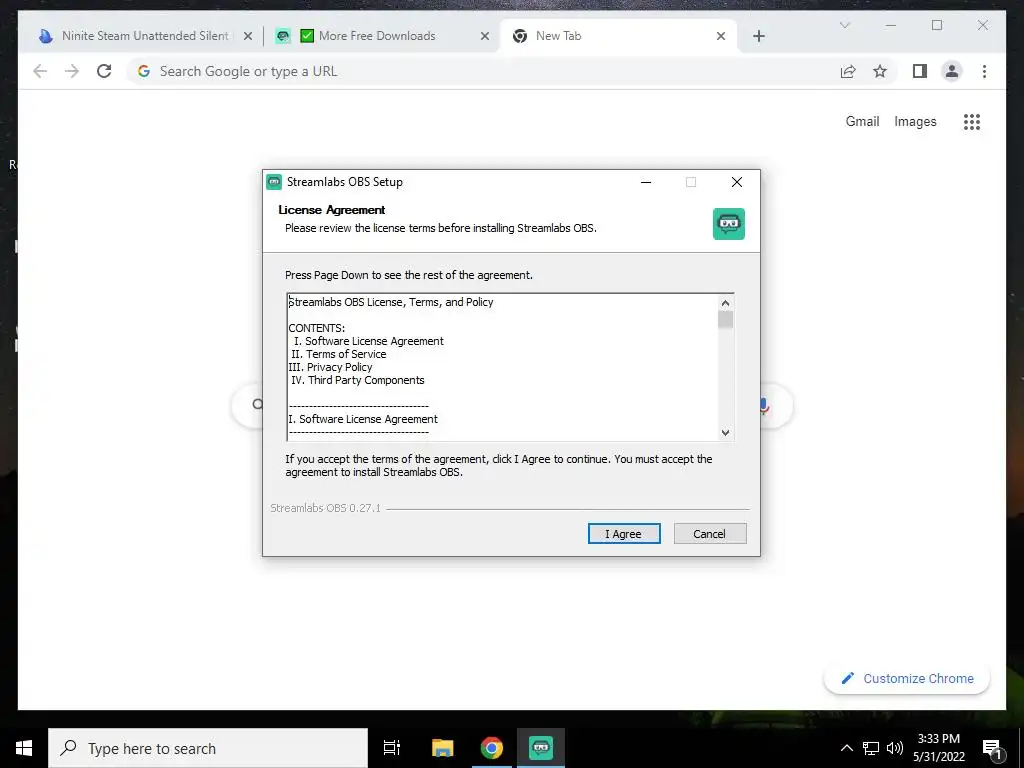This screenshot has width=1024, height=768.
Task: Open Chrome three-dot menu
Action: [x=984, y=71]
